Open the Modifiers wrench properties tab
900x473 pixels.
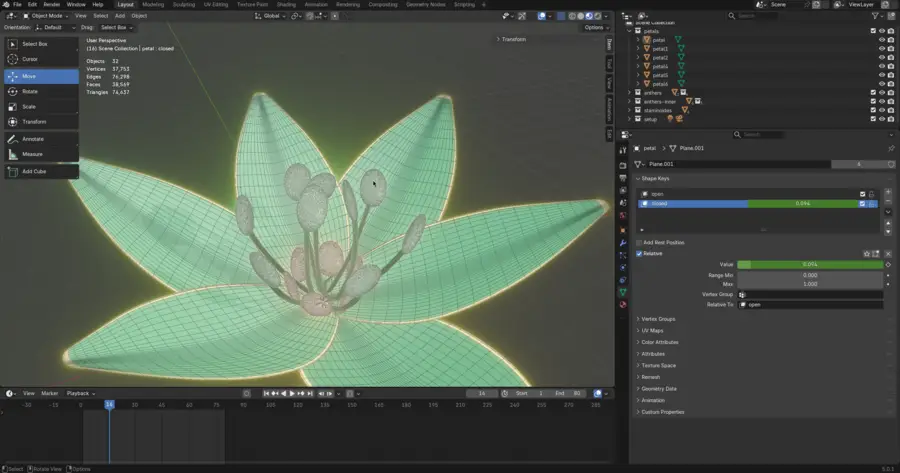(x=623, y=243)
